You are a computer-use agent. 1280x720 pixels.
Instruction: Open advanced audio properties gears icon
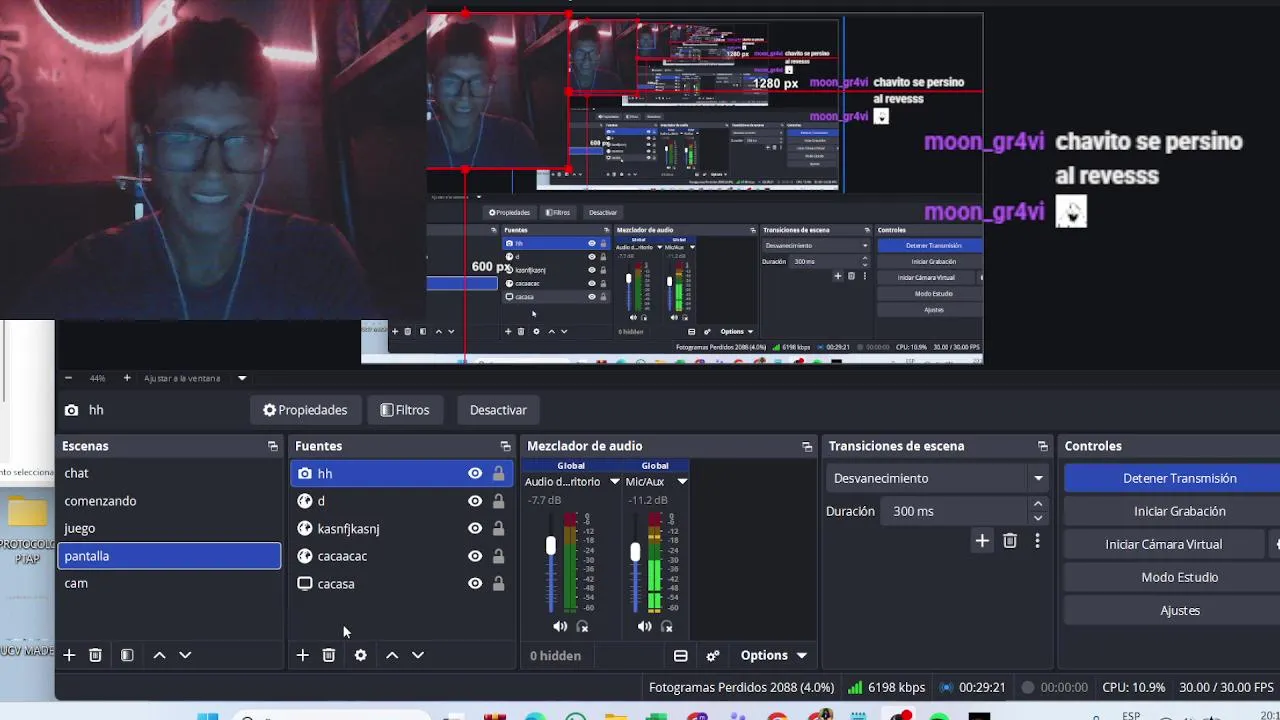coord(713,656)
